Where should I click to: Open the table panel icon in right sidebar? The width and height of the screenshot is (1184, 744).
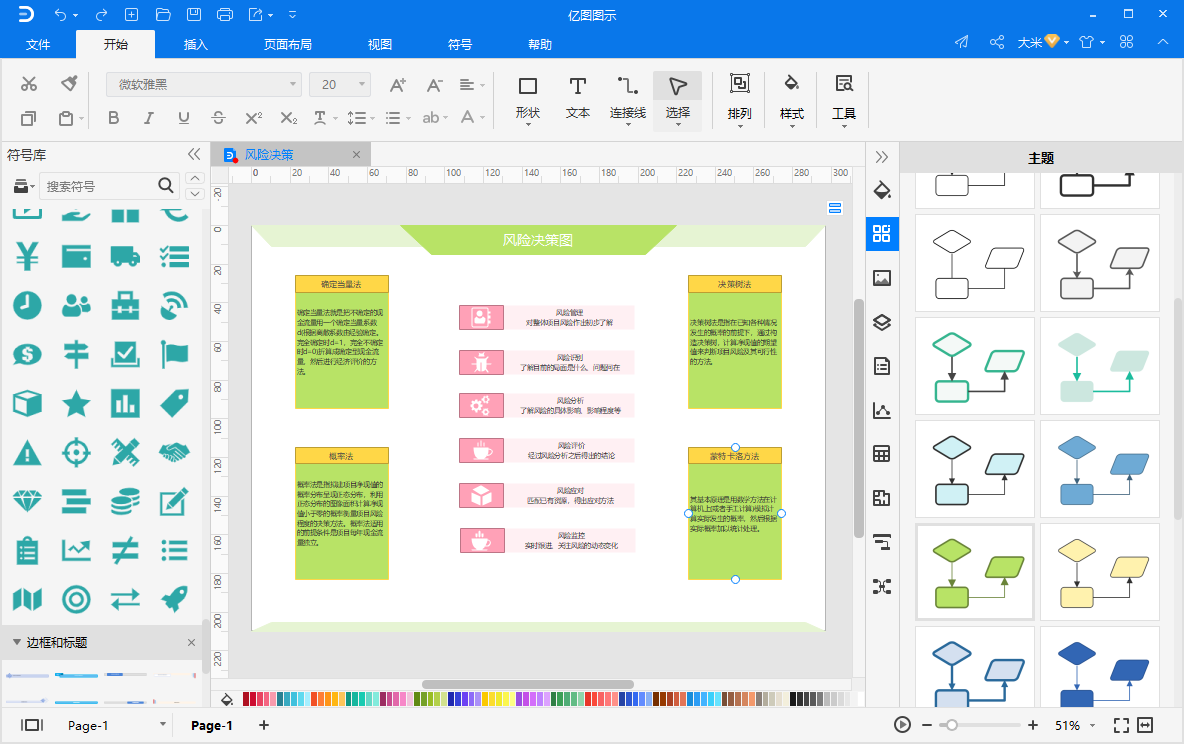click(x=881, y=454)
